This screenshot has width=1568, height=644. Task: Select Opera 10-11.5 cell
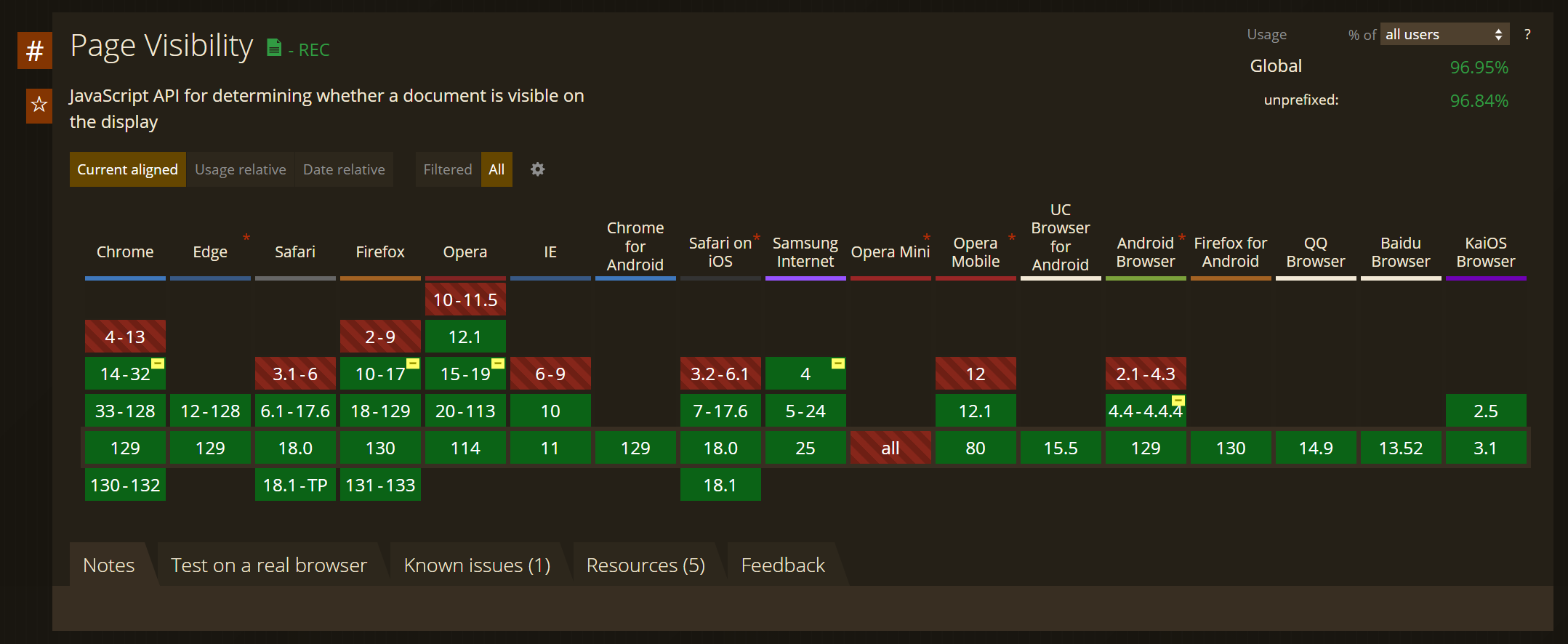(465, 299)
